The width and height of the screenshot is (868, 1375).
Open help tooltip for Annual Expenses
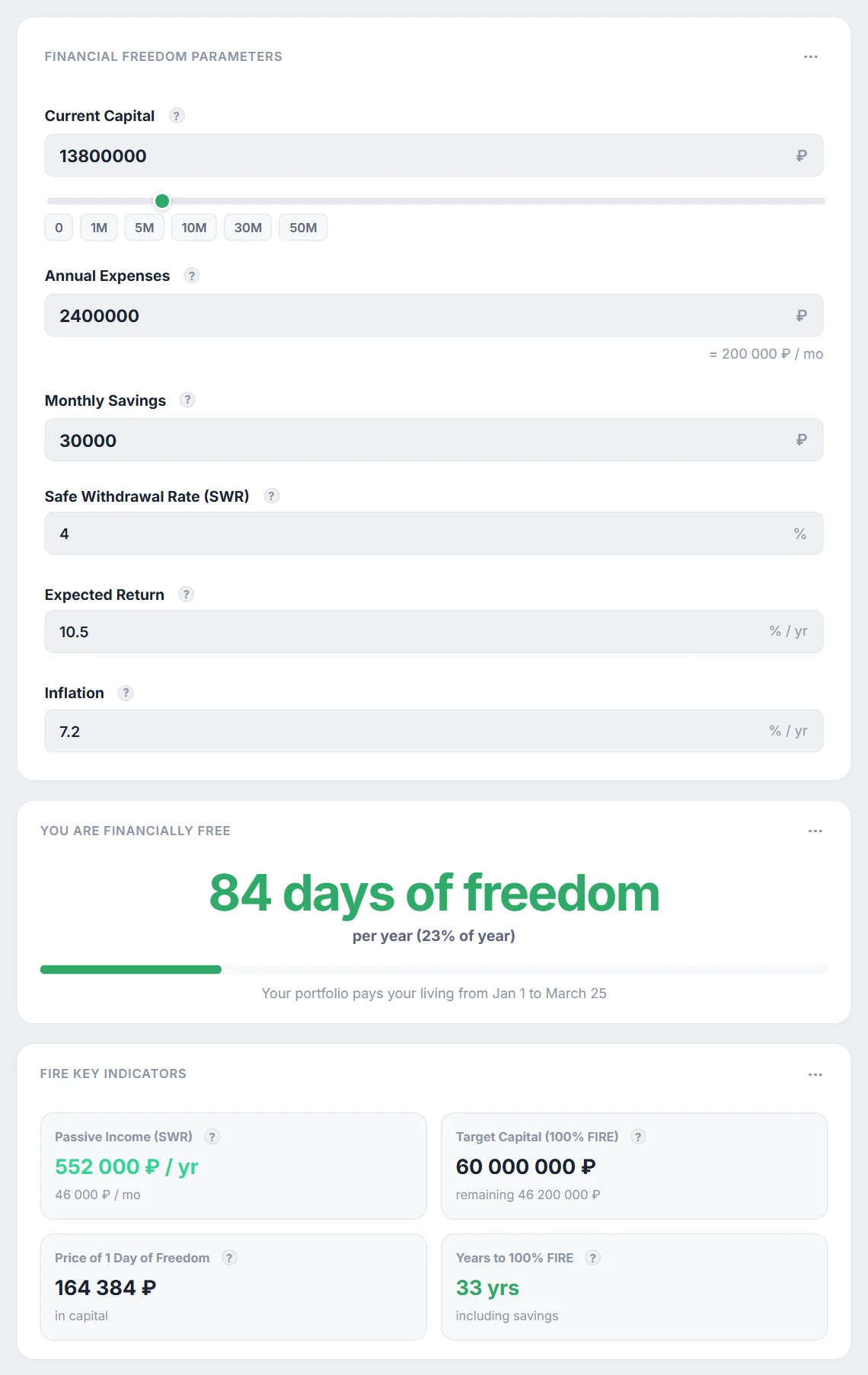tap(192, 276)
